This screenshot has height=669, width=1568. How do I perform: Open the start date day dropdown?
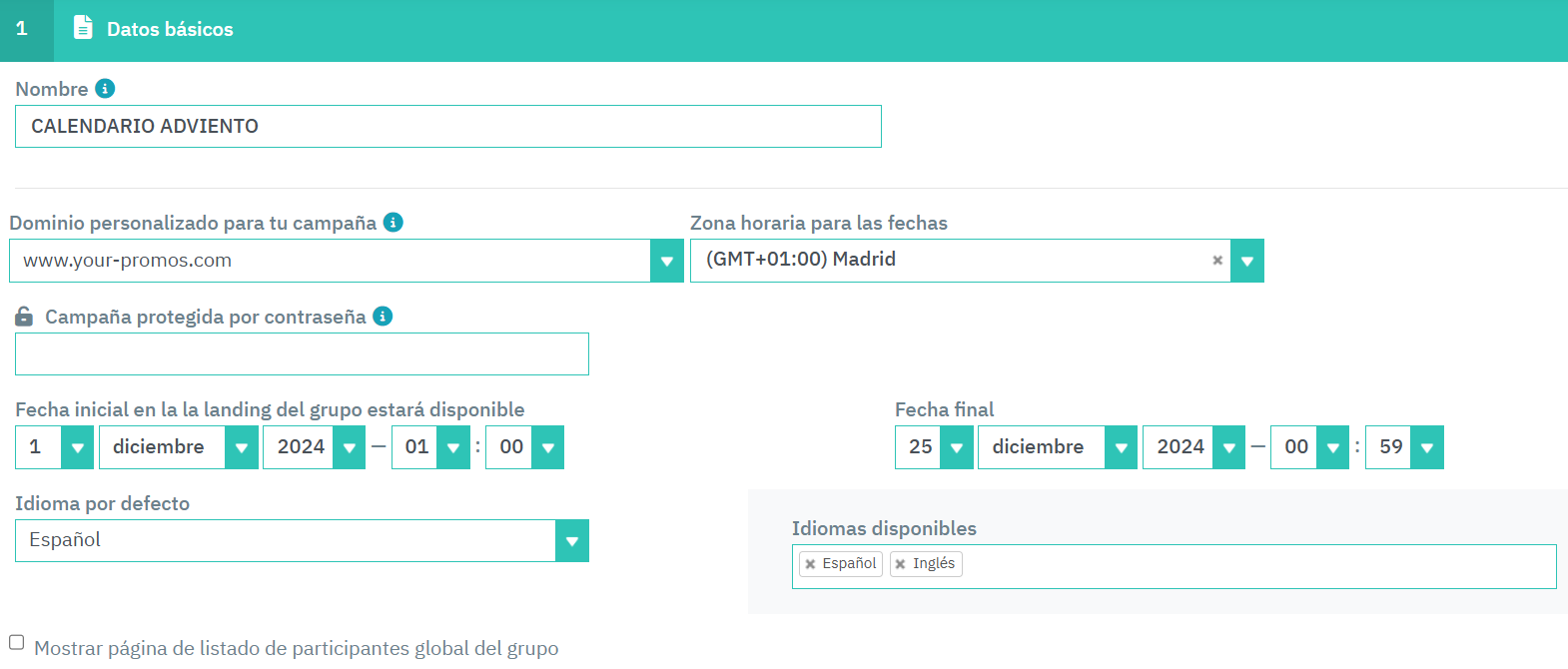click(77, 447)
